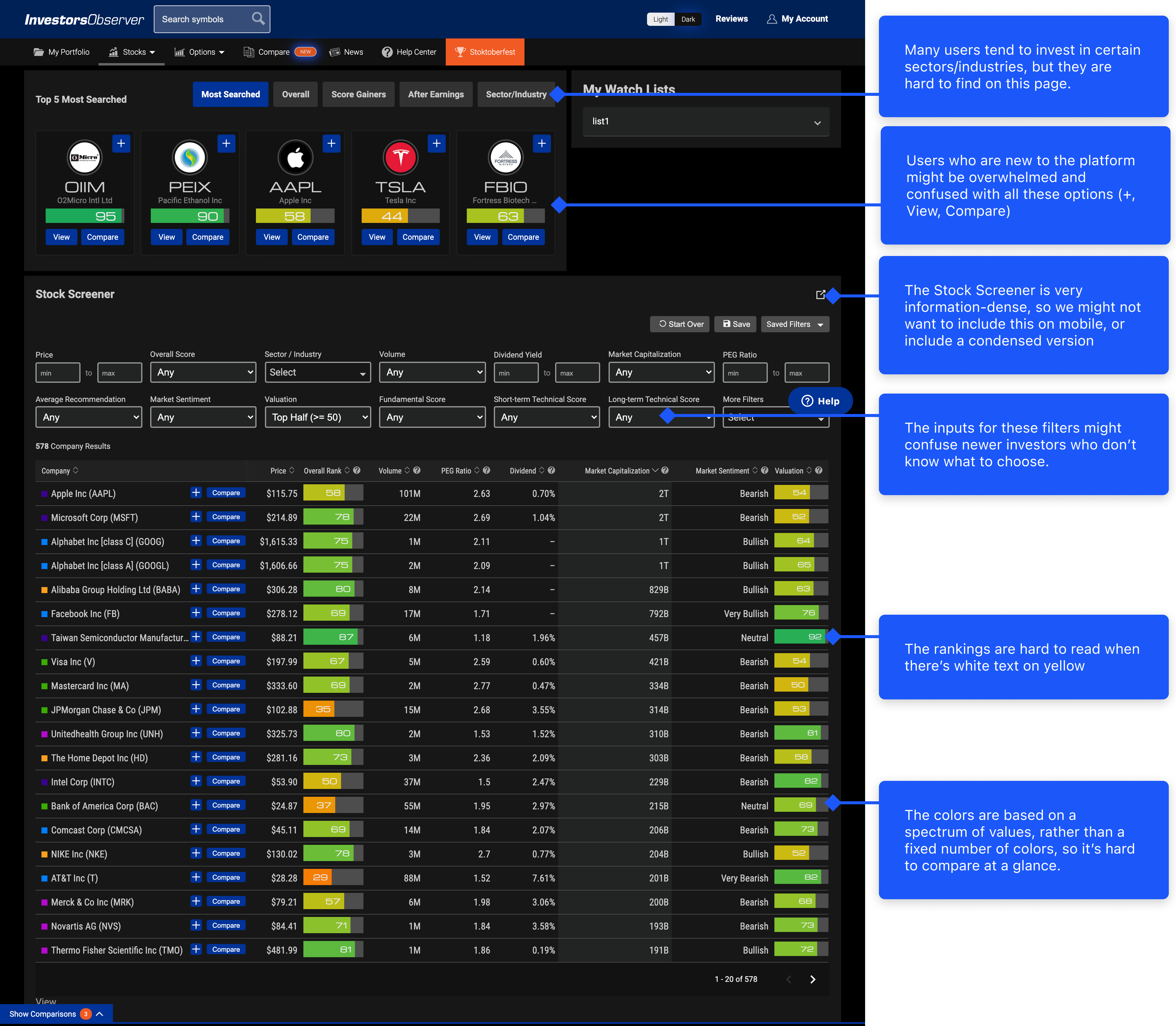Screen dimensions: 1176x1026
Task: Click the Stoktoberfest button
Action: tap(485, 52)
